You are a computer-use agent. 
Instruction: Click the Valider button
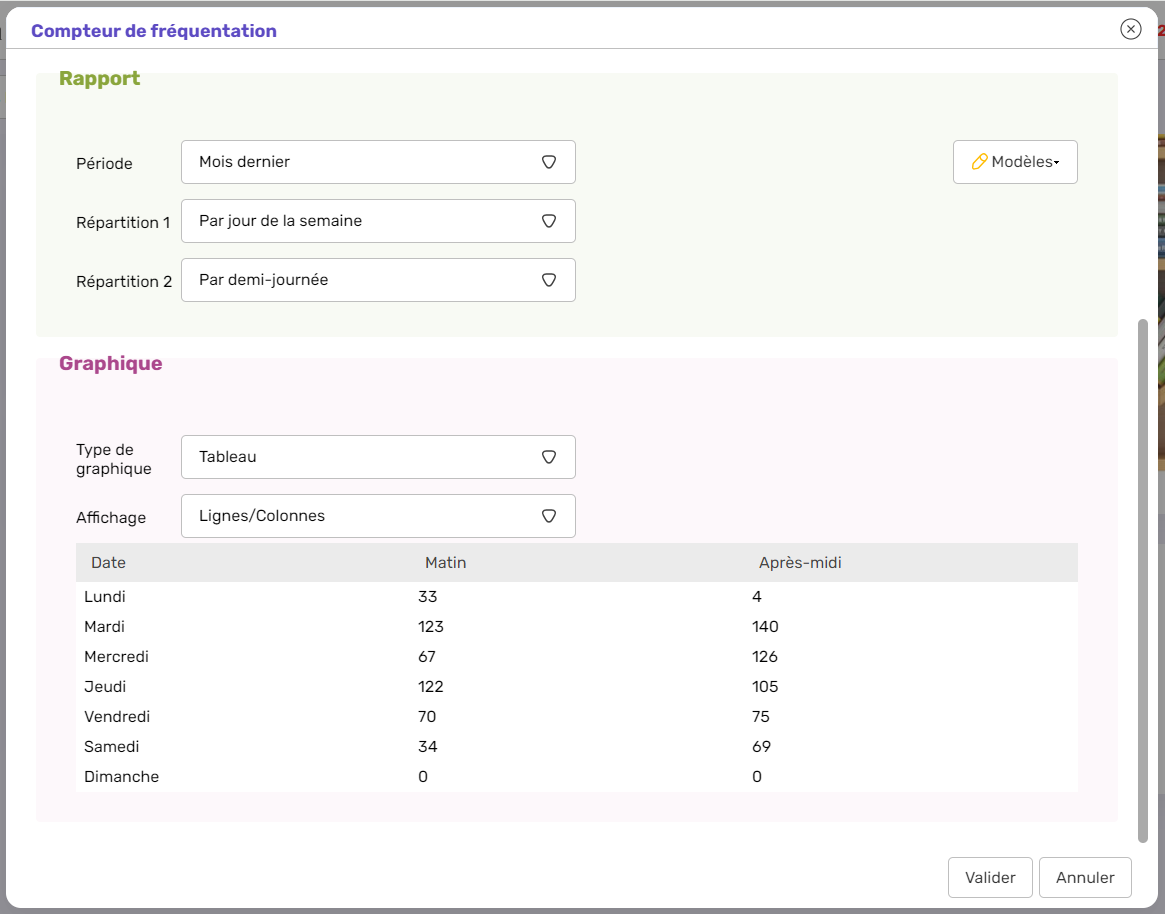click(990, 878)
